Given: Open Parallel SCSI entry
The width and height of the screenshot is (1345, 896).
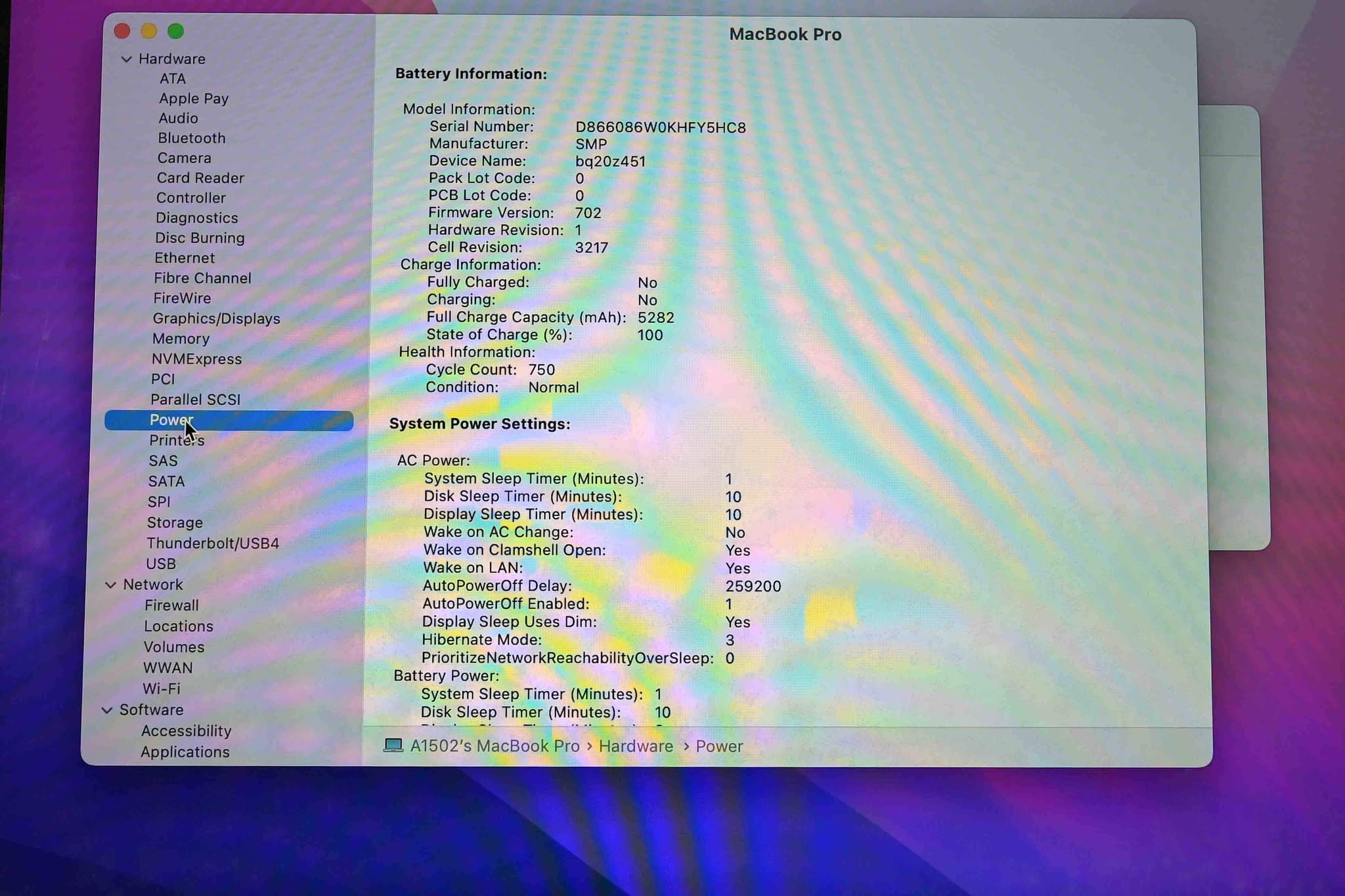Looking at the screenshot, I should [195, 400].
